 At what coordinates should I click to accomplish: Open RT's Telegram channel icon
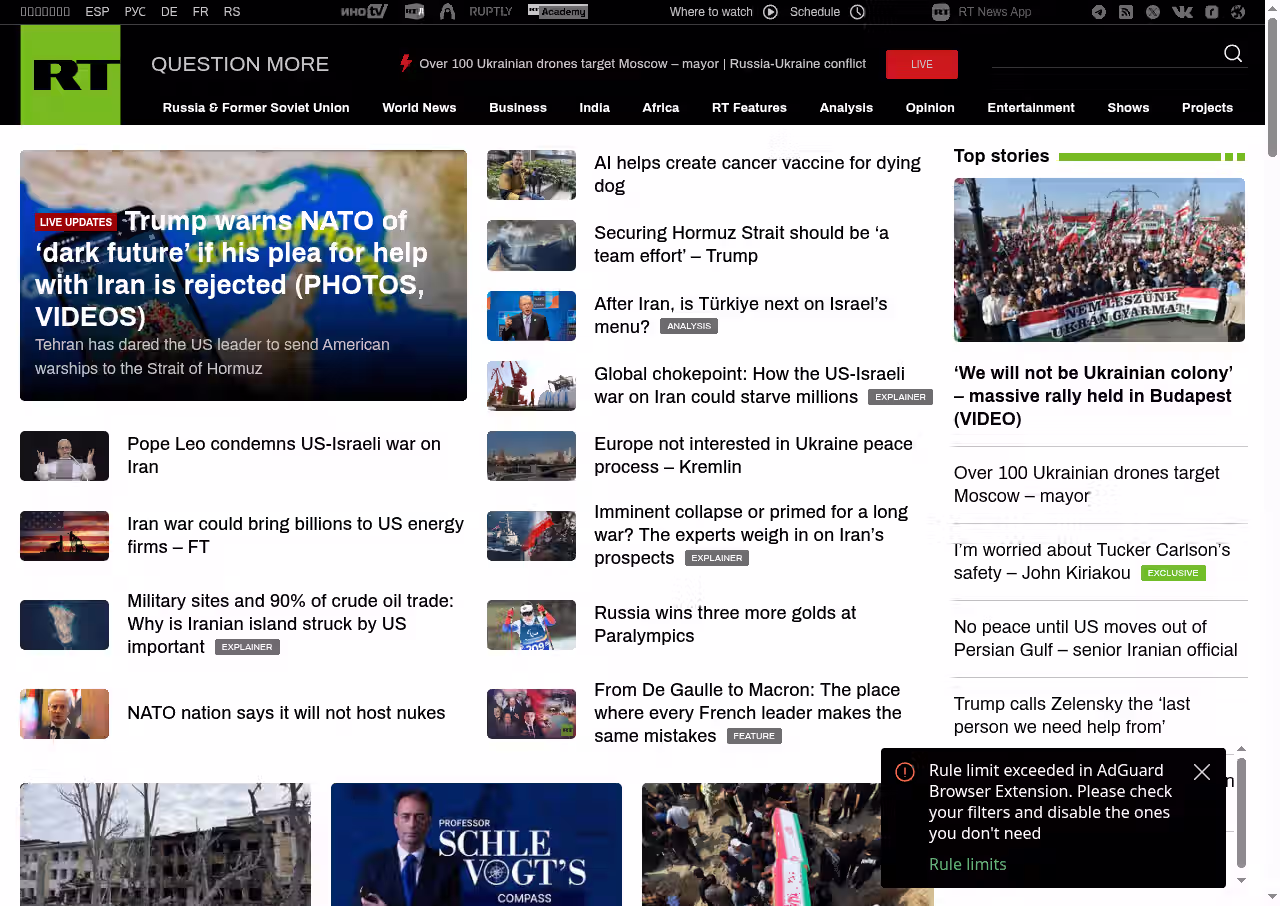pyautogui.click(x=1099, y=12)
